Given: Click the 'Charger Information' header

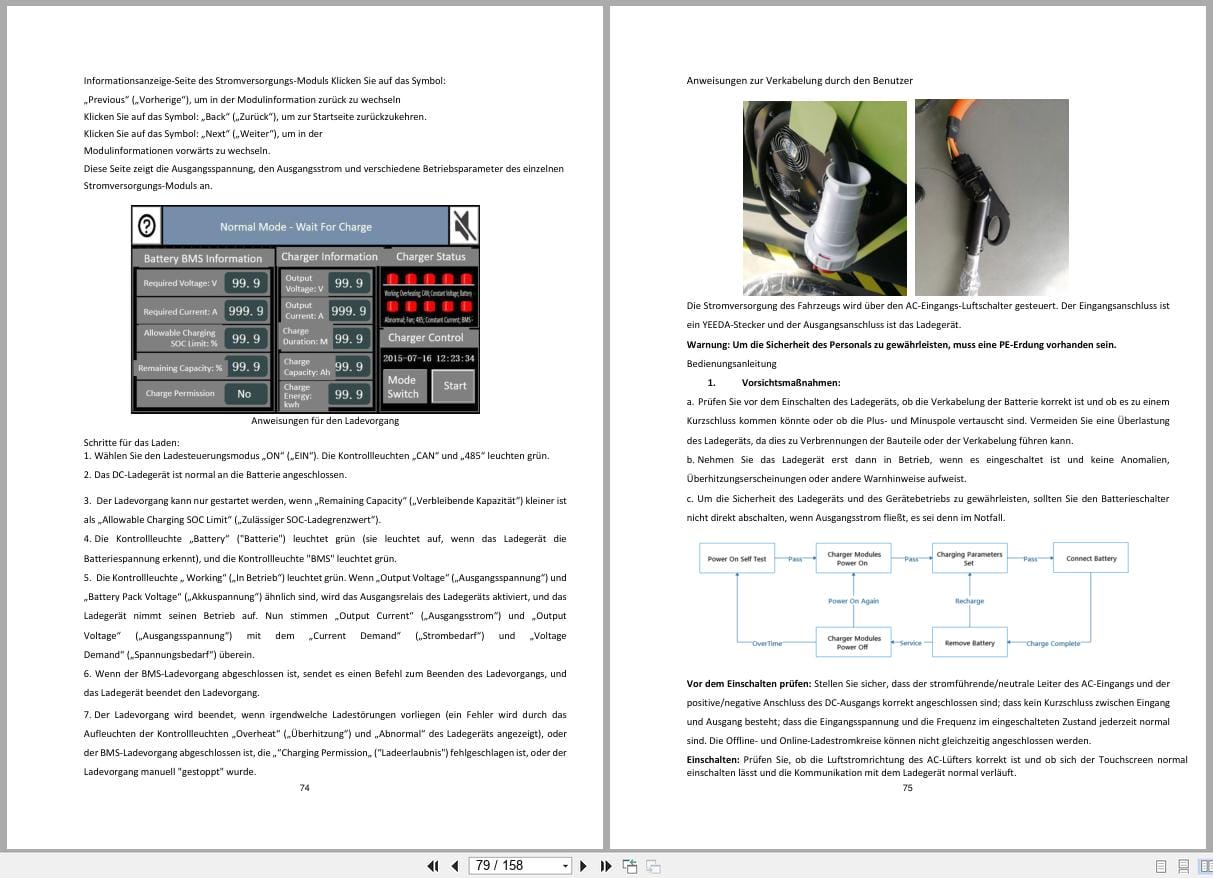Looking at the screenshot, I should [328, 257].
